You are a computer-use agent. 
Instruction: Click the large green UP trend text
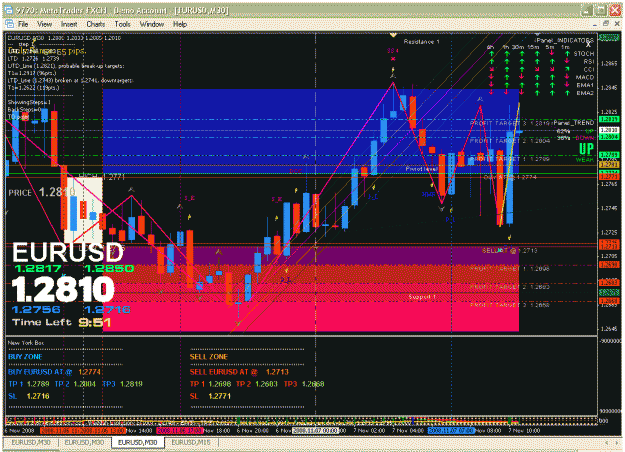point(586,149)
